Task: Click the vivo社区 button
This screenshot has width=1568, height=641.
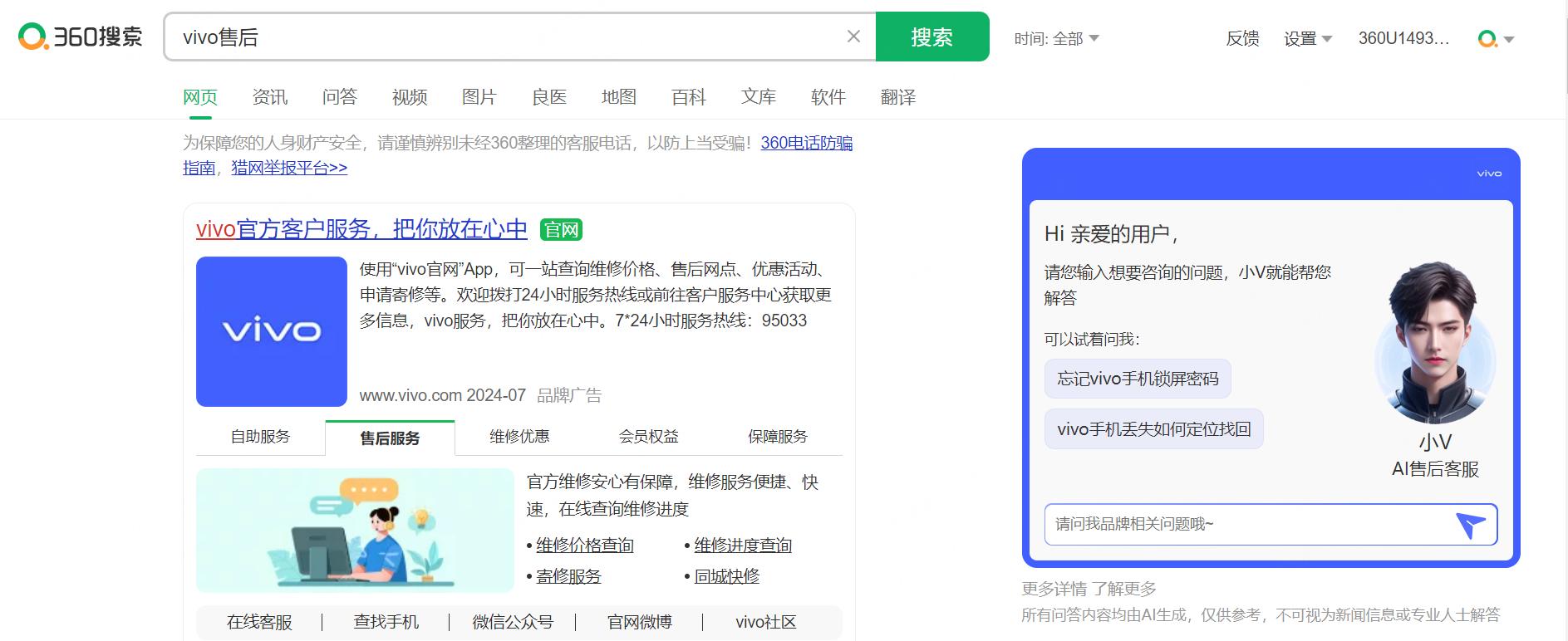Action: tap(766, 622)
